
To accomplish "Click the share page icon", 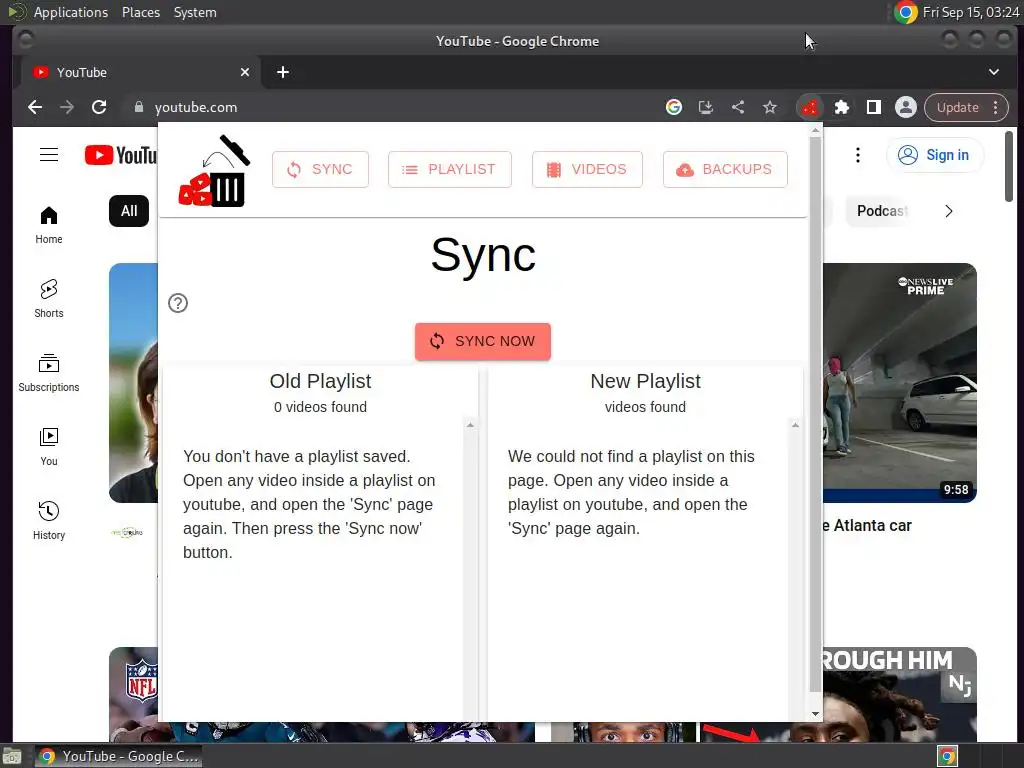I will 738,107.
